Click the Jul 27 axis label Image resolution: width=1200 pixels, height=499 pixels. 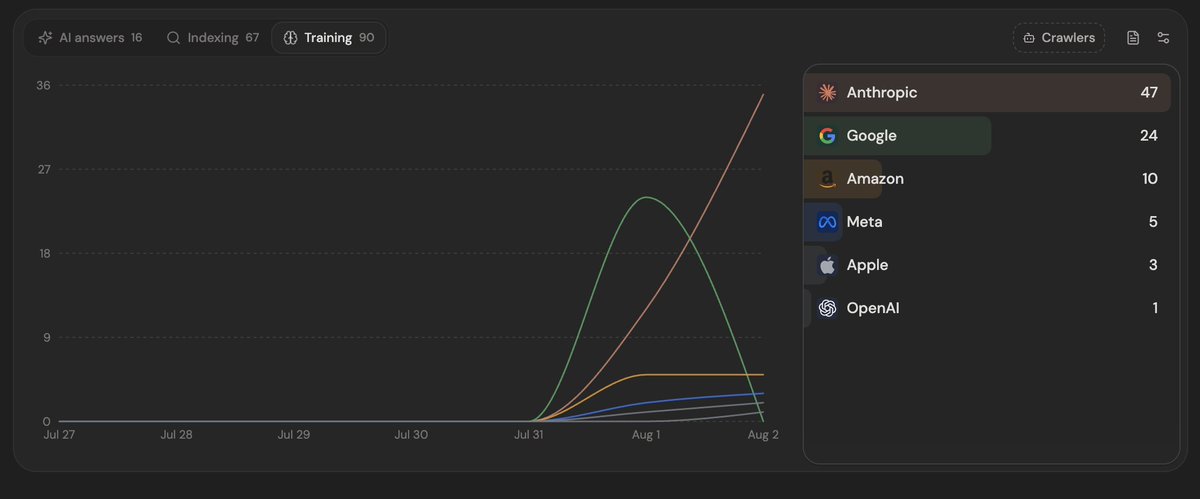click(59, 435)
